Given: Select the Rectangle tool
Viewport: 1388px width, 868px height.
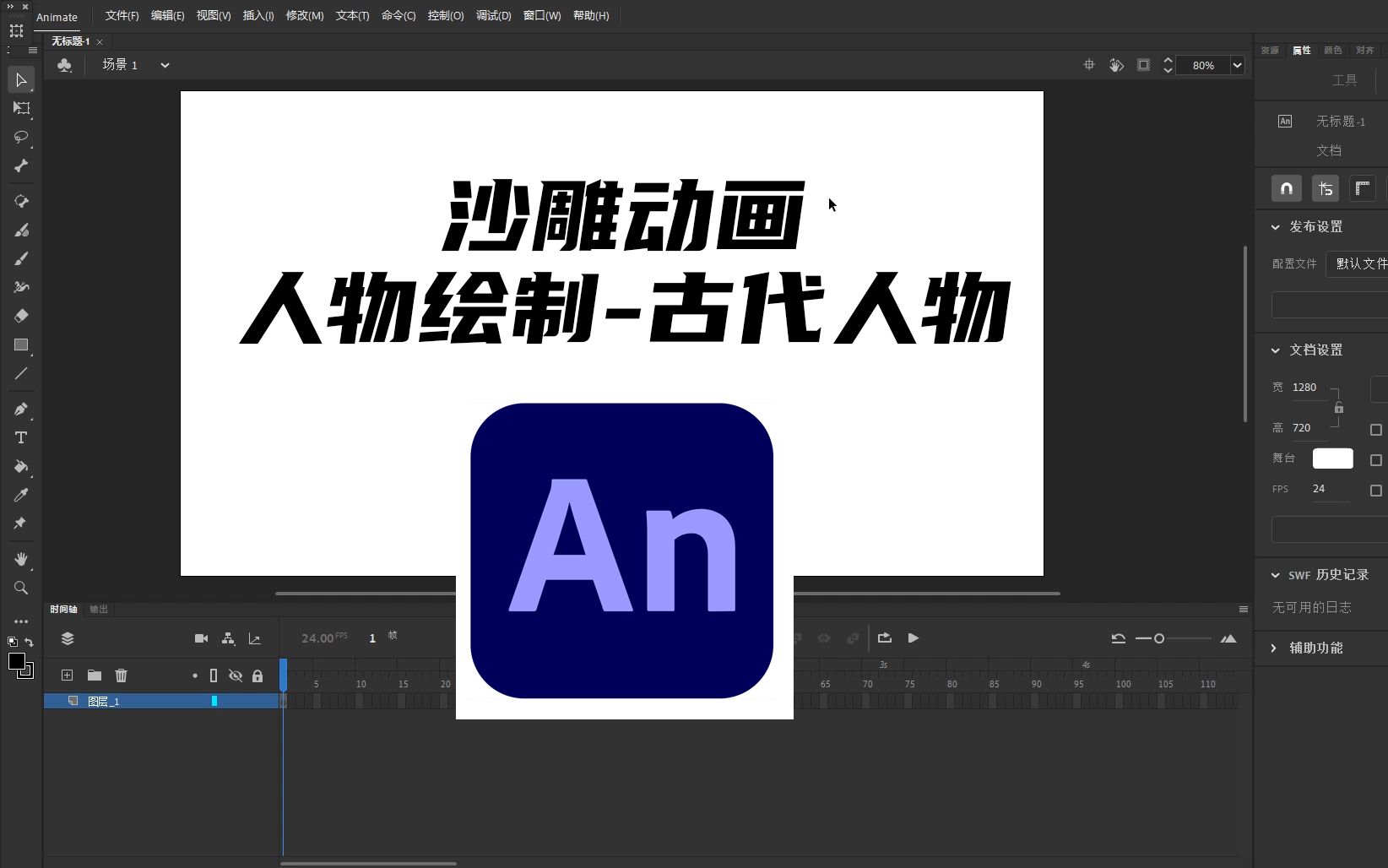Looking at the screenshot, I should [21, 344].
